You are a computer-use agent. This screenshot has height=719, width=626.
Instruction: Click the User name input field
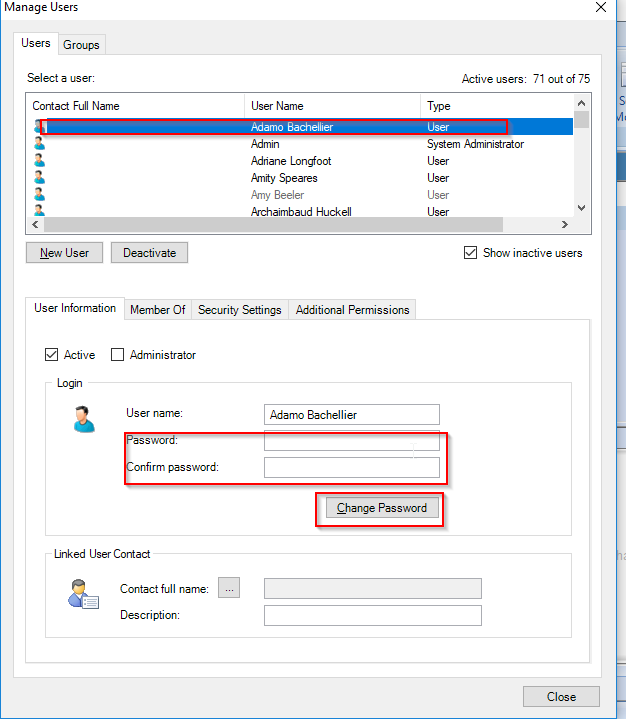click(352, 415)
